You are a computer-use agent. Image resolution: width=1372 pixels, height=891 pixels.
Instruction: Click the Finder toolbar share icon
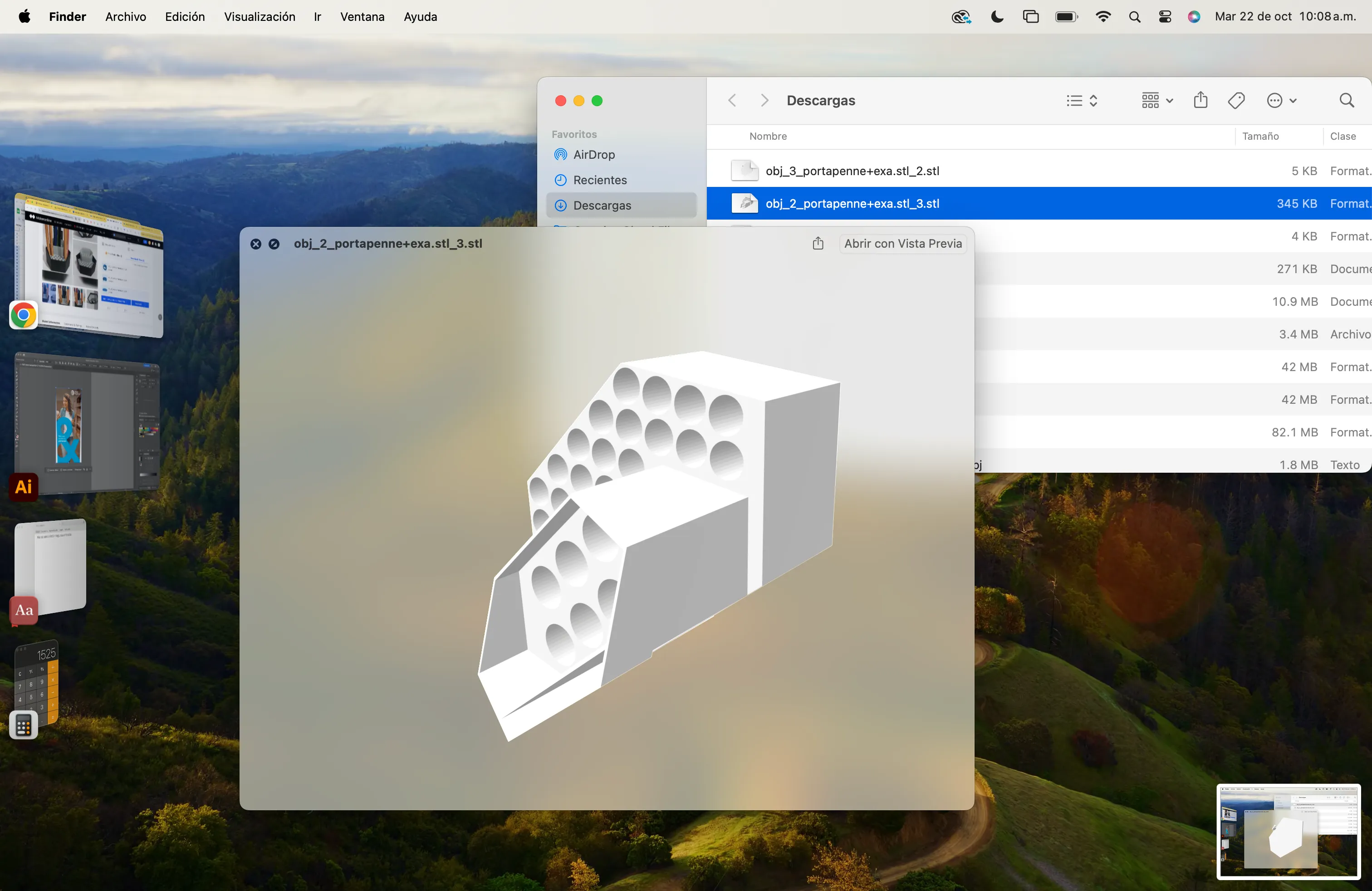click(x=1201, y=100)
